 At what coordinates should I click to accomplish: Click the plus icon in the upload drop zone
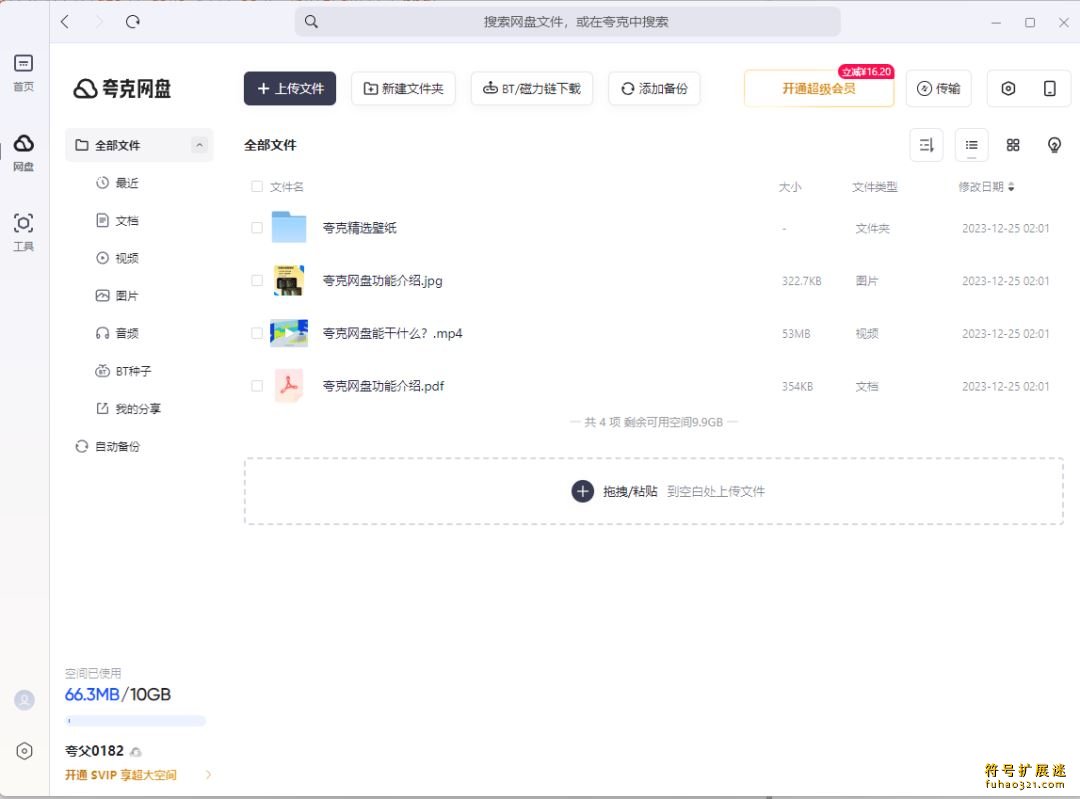[x=583, y=491]
